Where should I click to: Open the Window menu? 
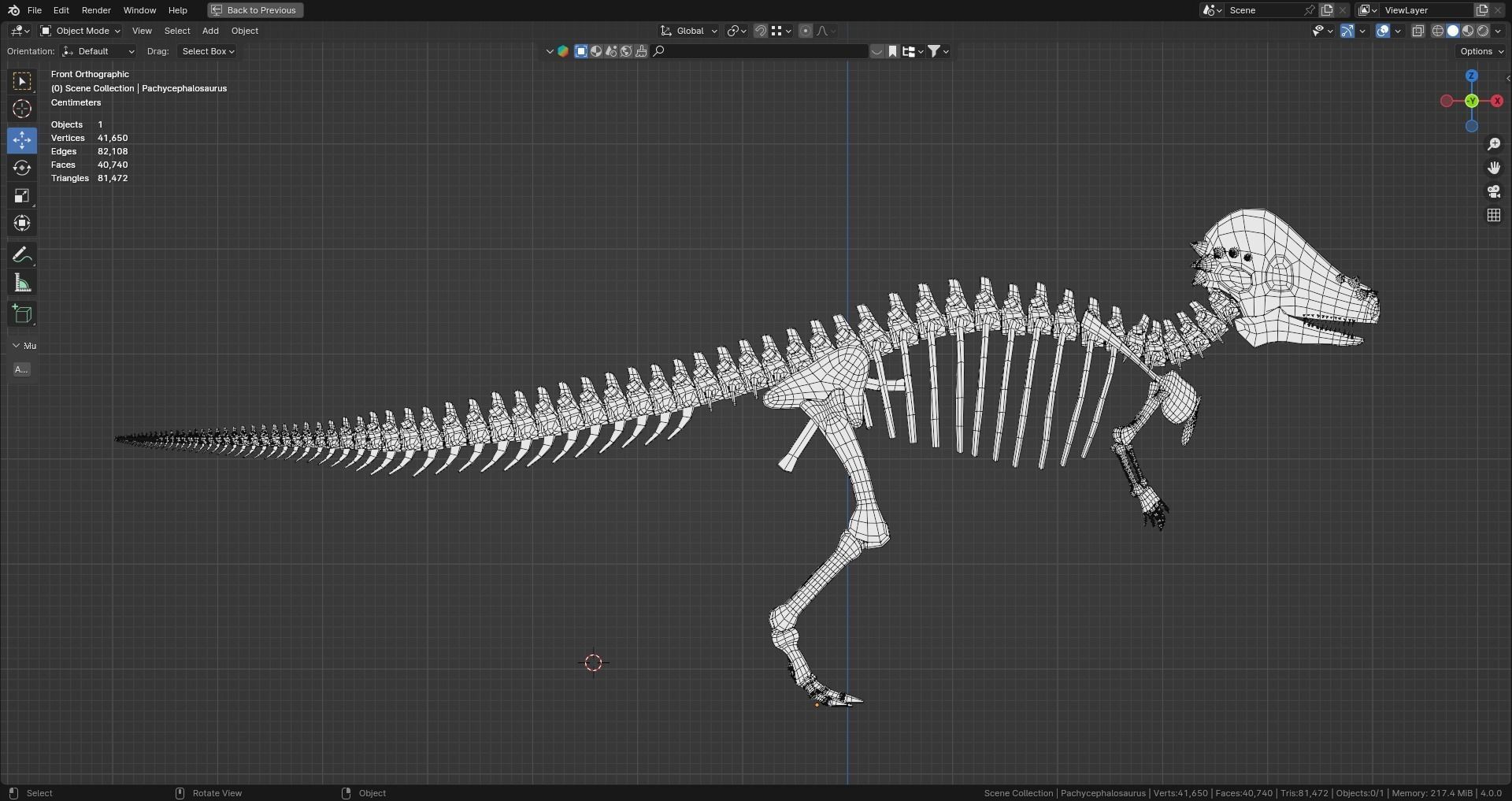point(139,10)
